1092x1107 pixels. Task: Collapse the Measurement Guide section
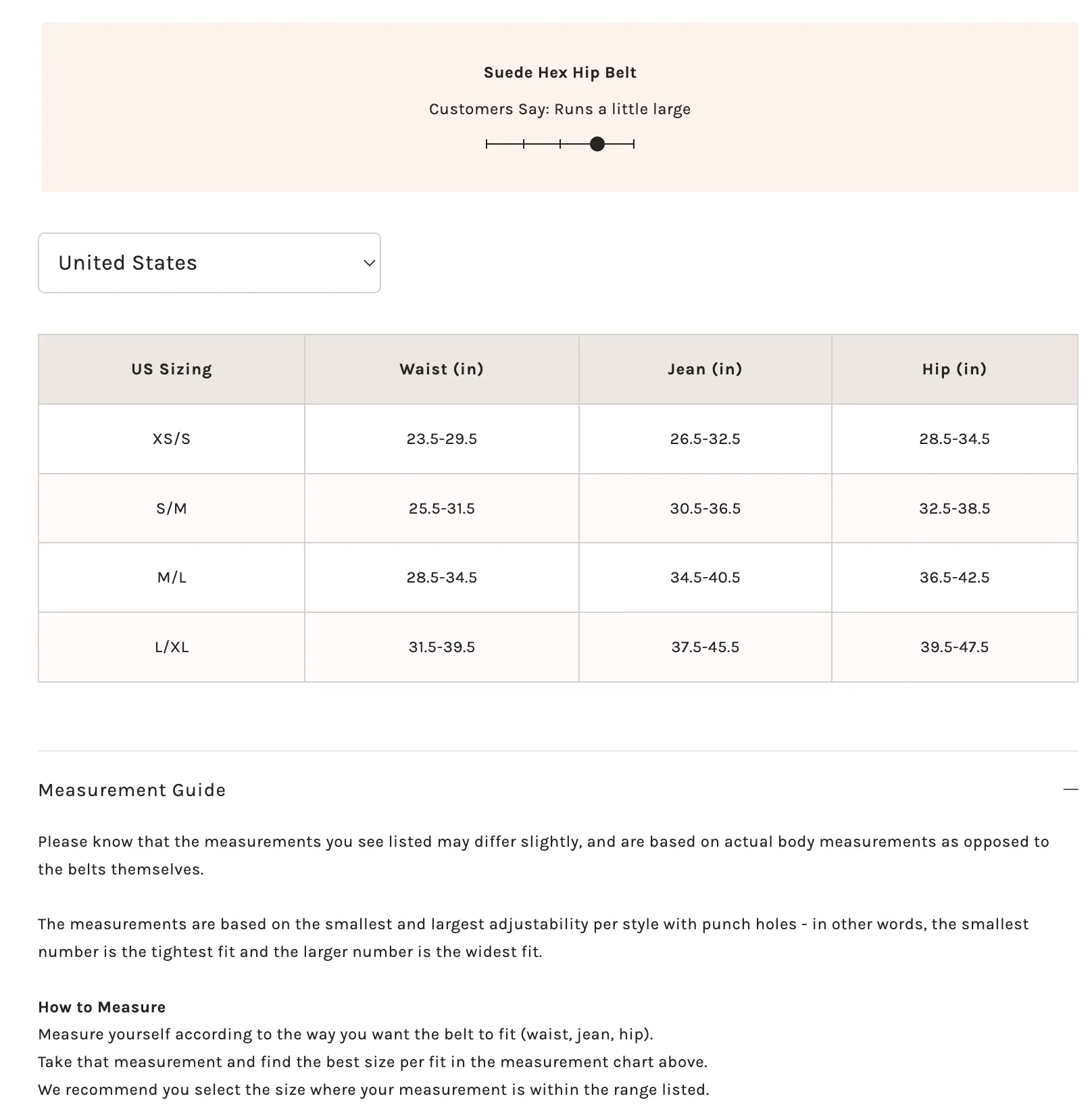pyautogui.click(x=557, y=790)
